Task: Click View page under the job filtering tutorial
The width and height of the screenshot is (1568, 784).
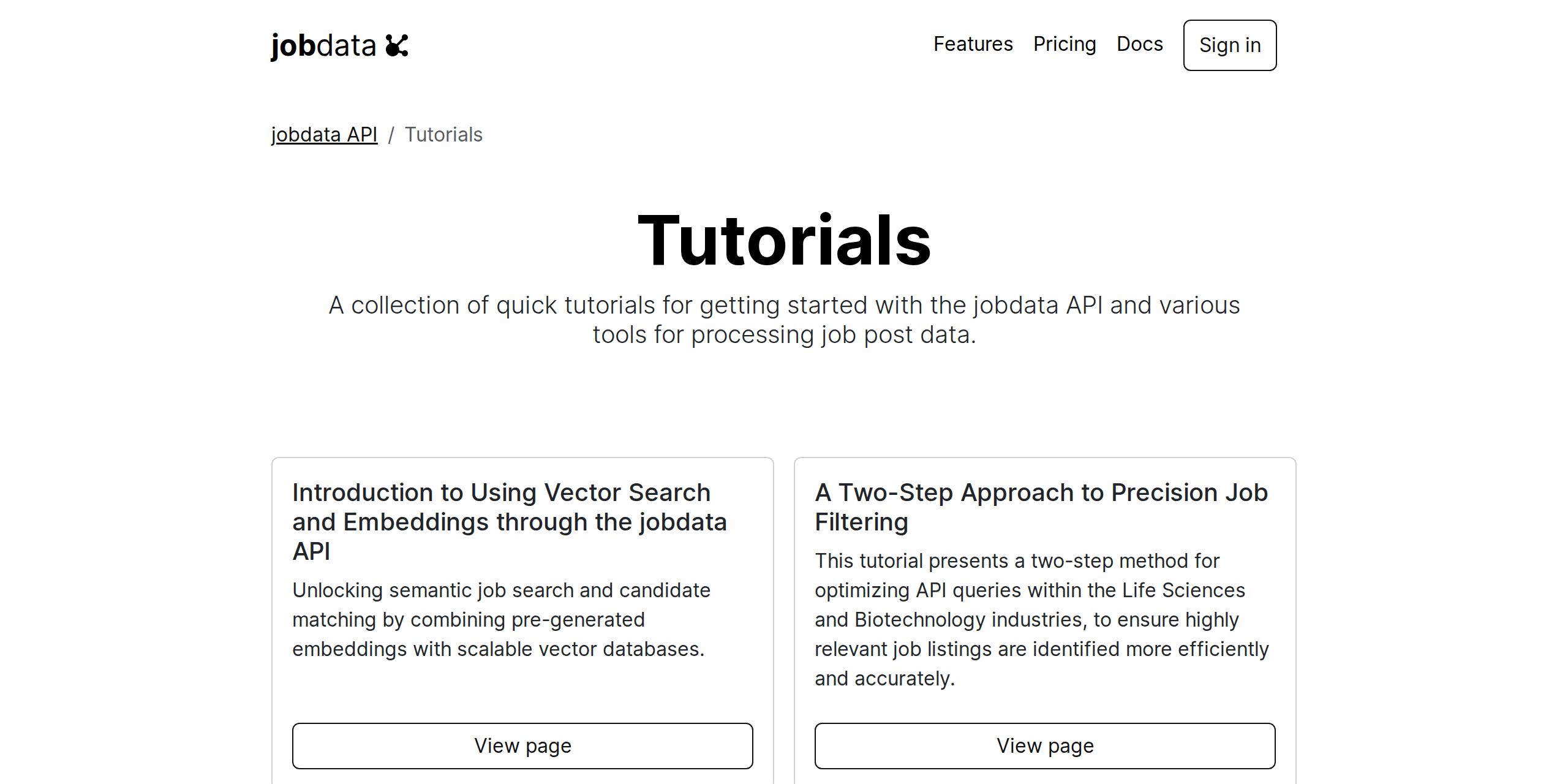Action: pos(1045,745)
